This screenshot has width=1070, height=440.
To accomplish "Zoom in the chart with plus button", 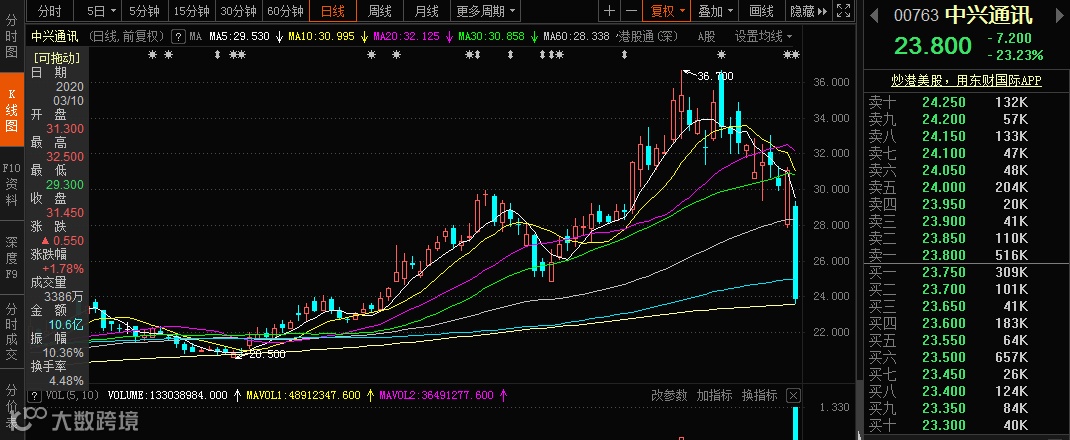I will [x=609, y=11].
